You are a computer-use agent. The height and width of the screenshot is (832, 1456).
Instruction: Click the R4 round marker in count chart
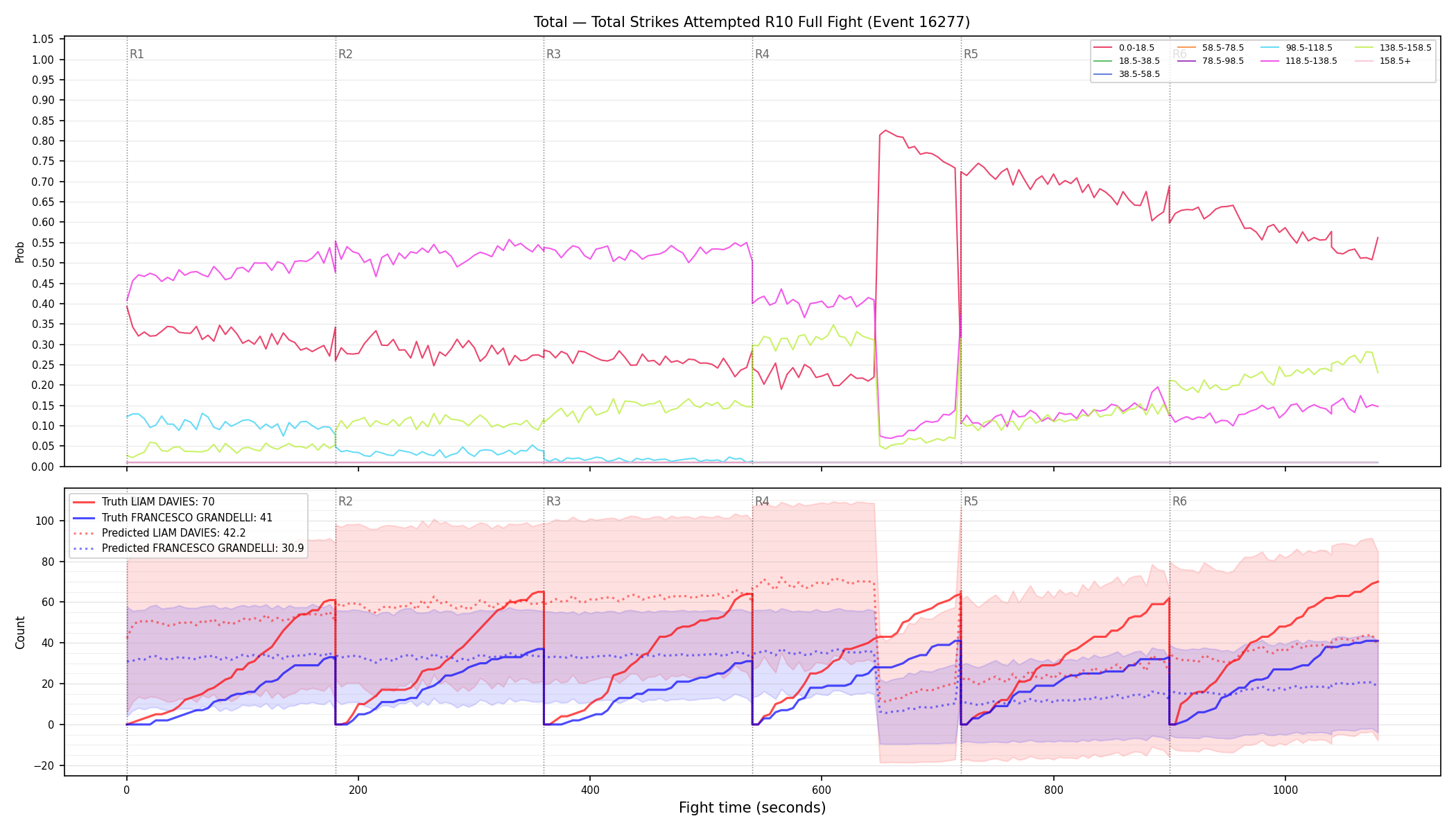pos(762,501)
